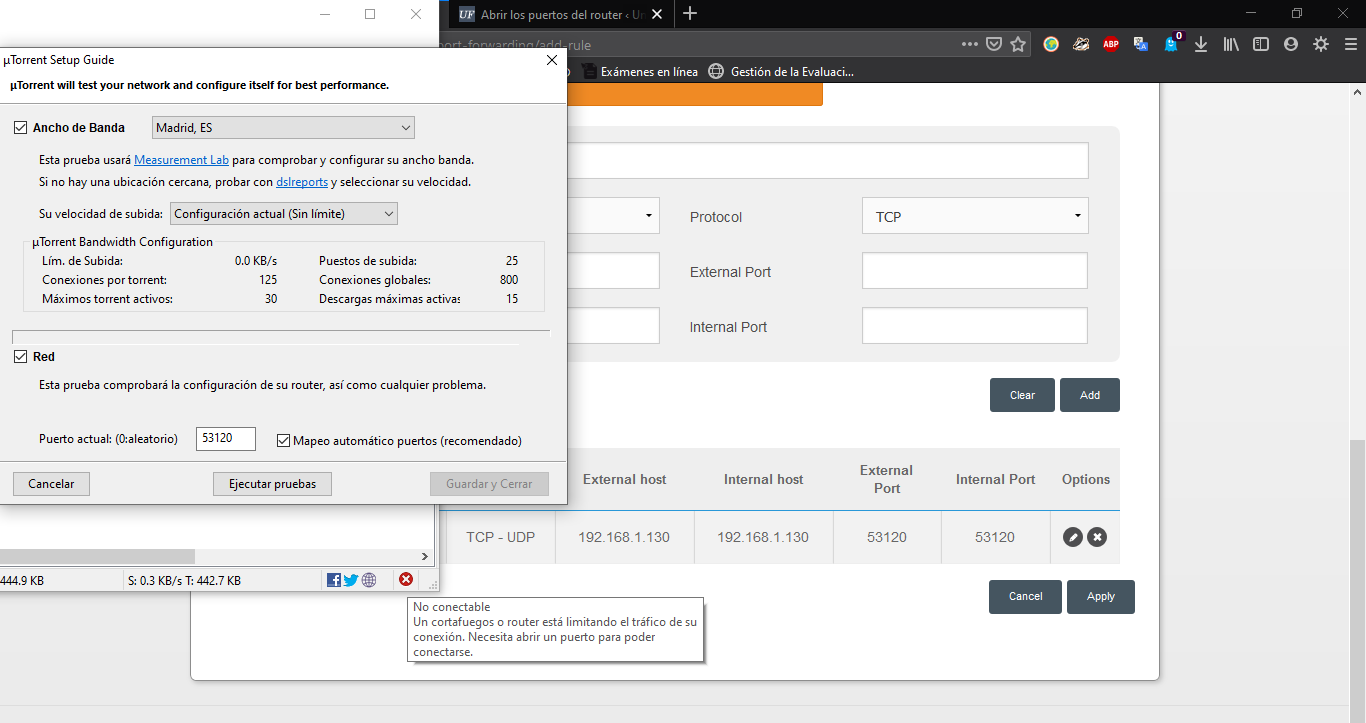Click the Conexiones globales value 800
The height and width of the screenshot is (723, 1366).
[508, 280]
